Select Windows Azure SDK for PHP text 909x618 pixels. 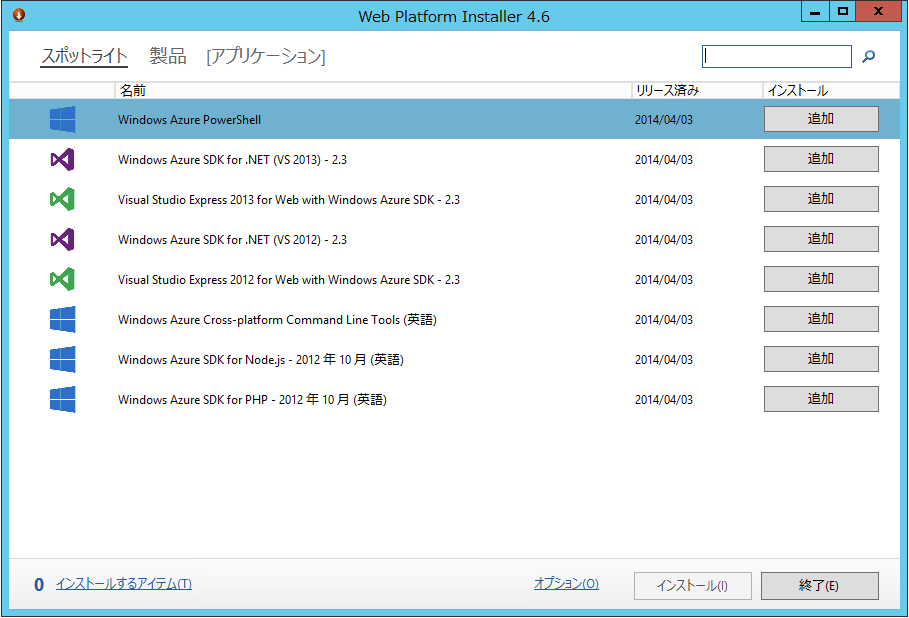pyautogui.click(x=252, y=399)
